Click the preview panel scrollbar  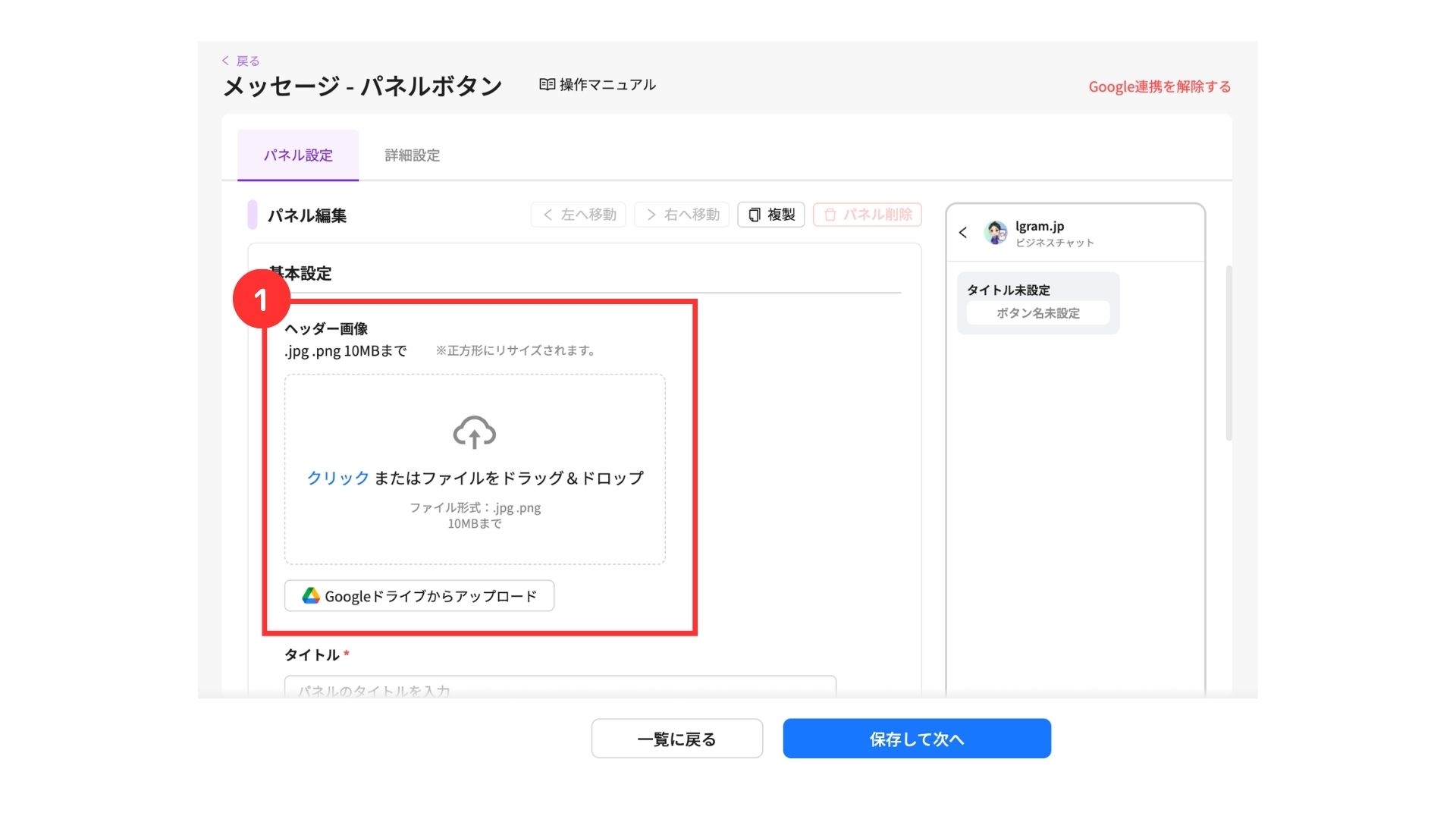pyautogui.click(x=1228, y=353)
